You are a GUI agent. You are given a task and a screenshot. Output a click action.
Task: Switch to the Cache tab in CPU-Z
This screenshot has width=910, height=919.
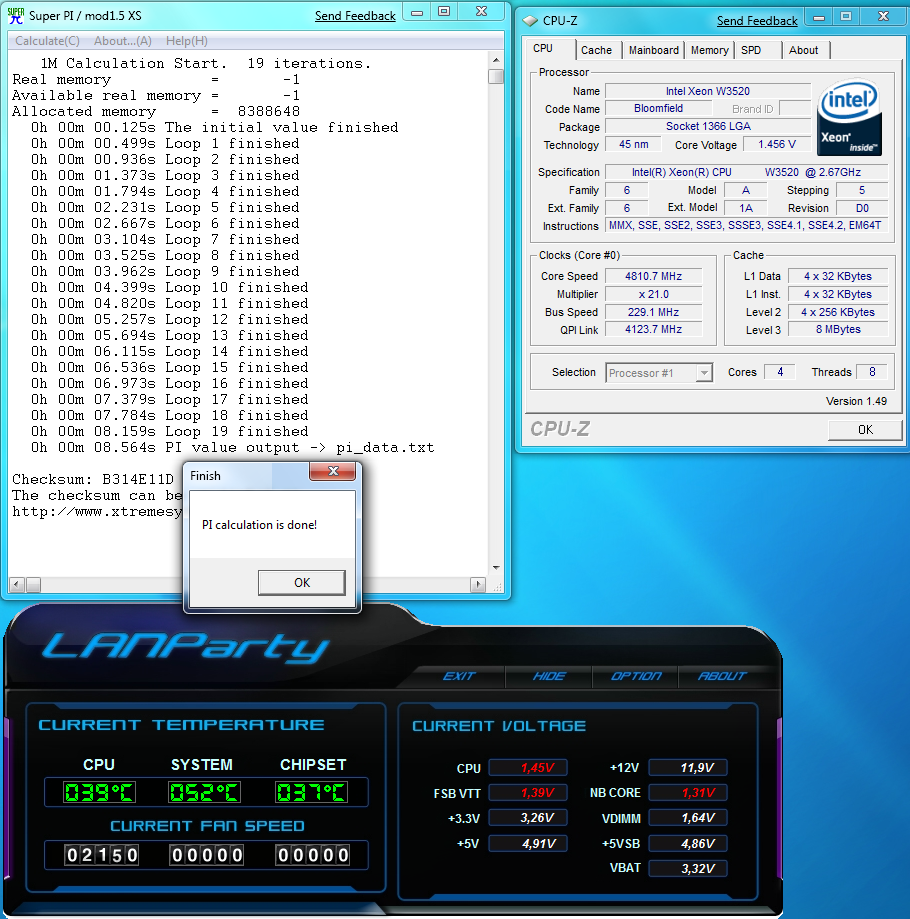(596, 50)
